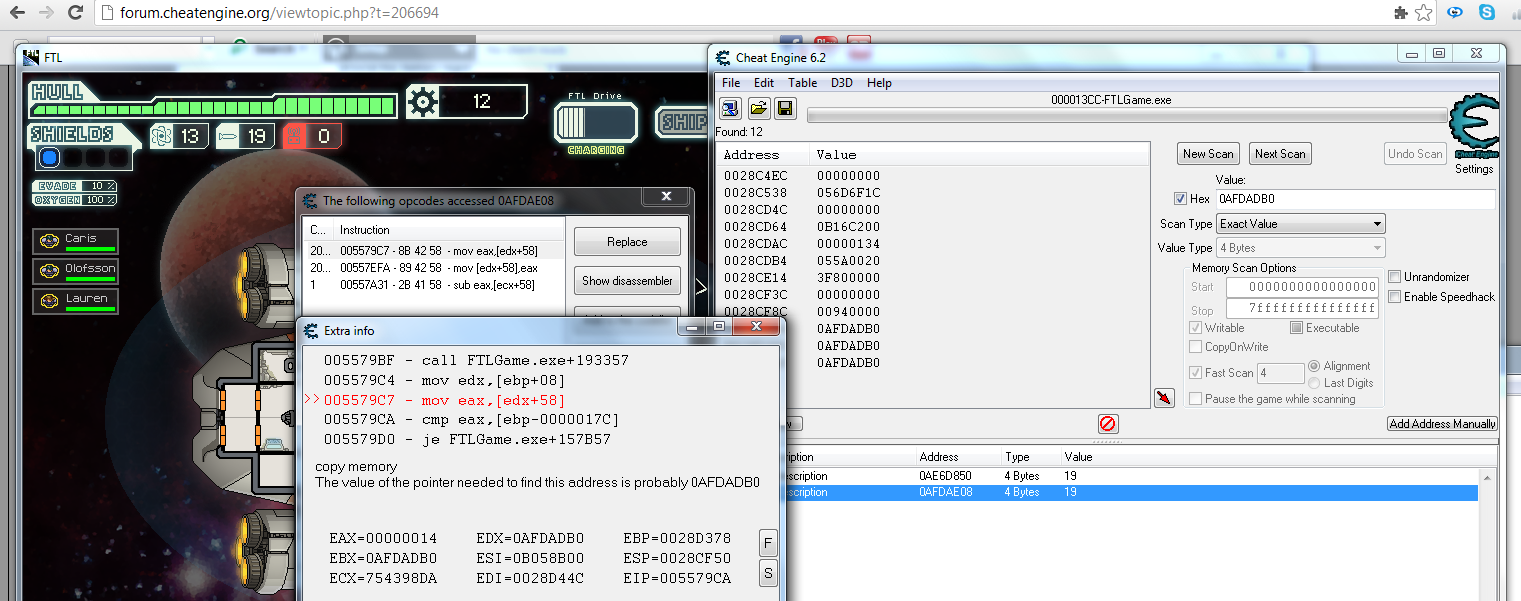The width and height of the screenshot is (1521, 601).
Task: Open the D3D menu
Action: click(x=841, y=83)
